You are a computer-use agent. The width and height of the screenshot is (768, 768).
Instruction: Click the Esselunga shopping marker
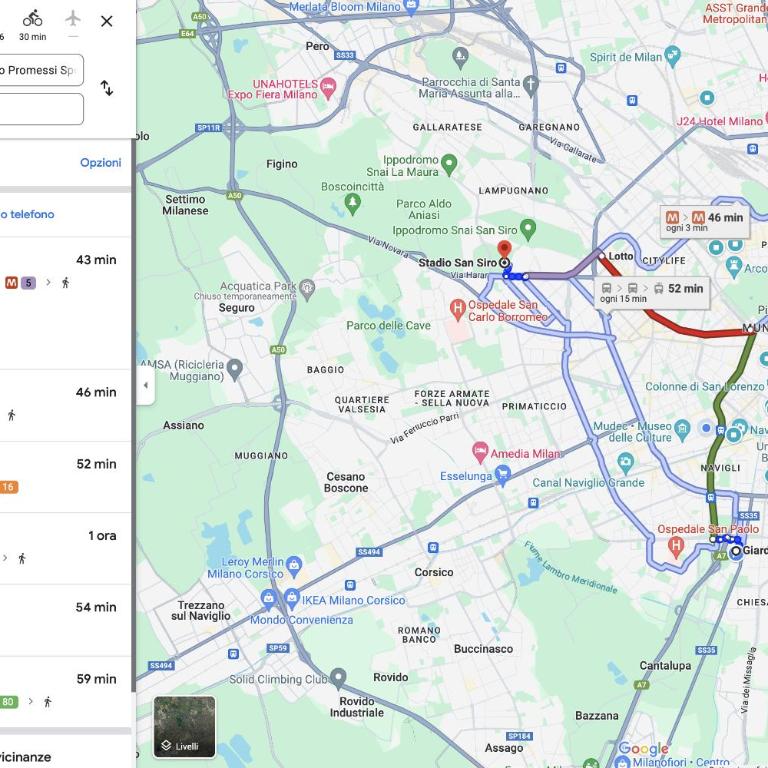[x=503, y=475]
